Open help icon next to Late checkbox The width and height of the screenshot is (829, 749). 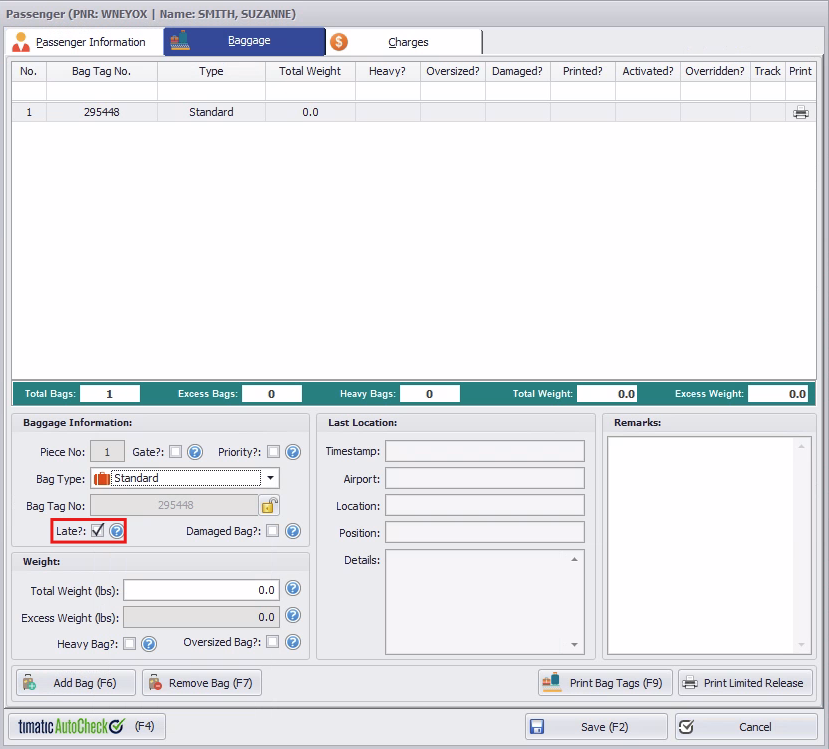point(117,530)
